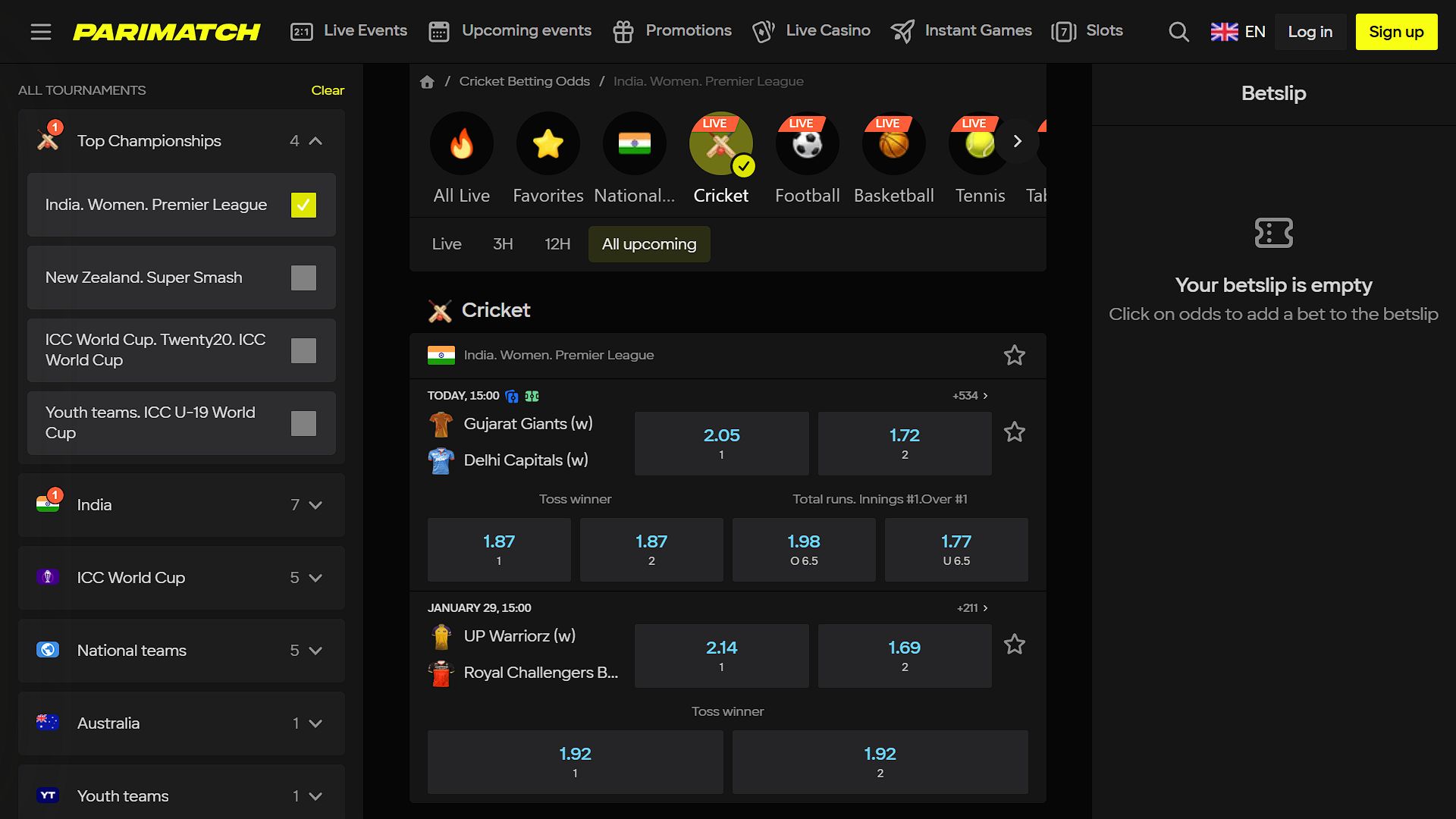The image size is (1456, 819).
Task: Click the search magnifier icon
Action: tap(1178, 32)
